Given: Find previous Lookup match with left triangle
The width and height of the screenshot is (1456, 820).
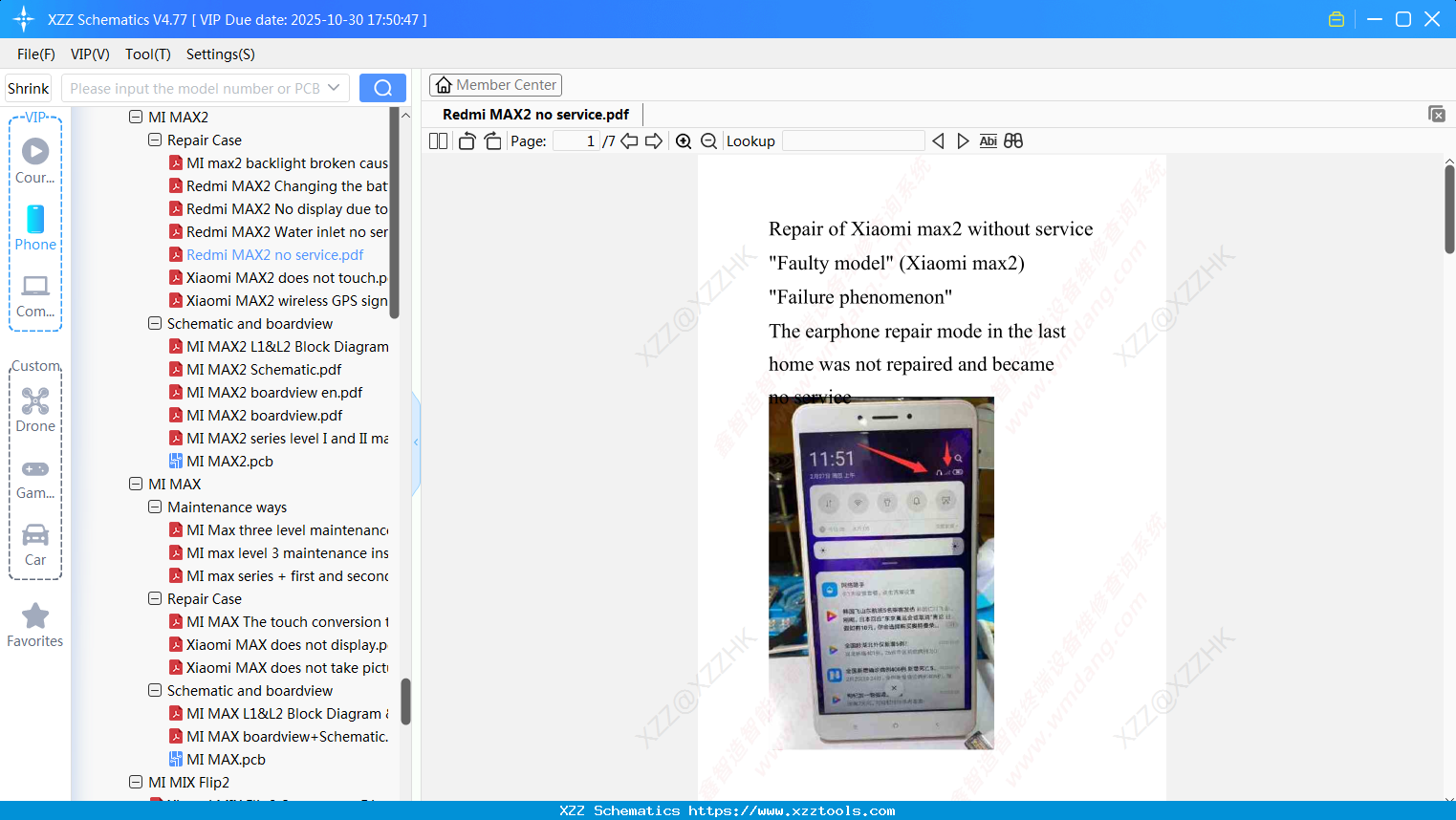Looking at the screenshot, I should pyautogui.click(x=938, y=141).
